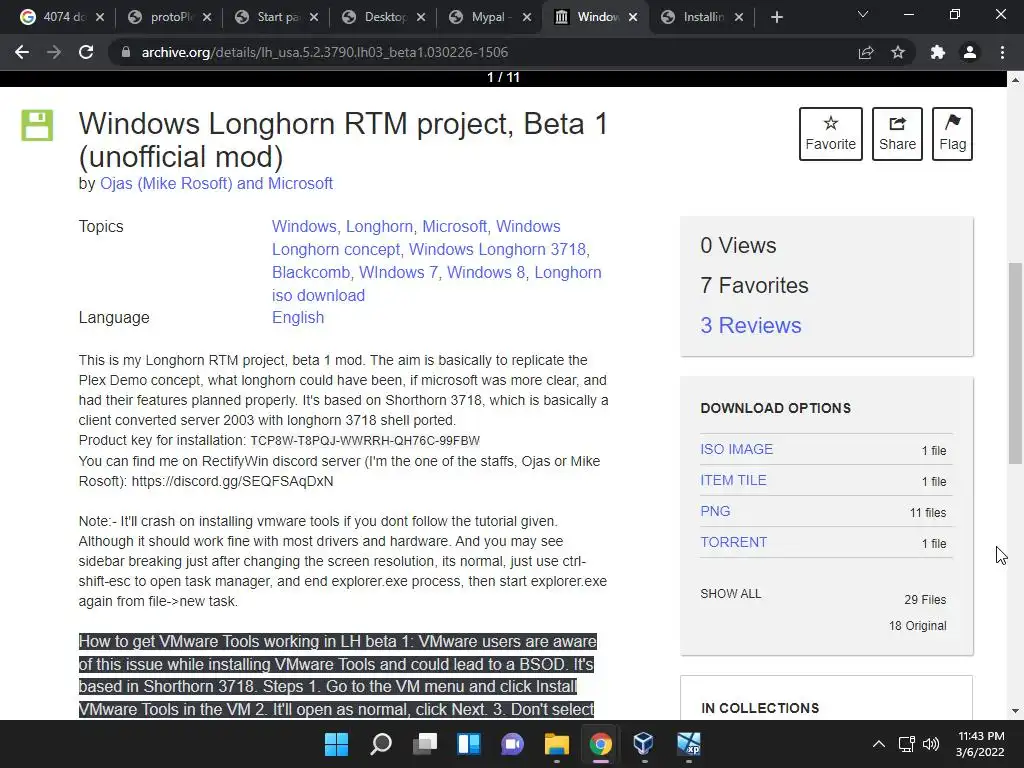This screenshot has width=1024, height=768.
Task: Open the PNG download option
Action: (715, 511)
